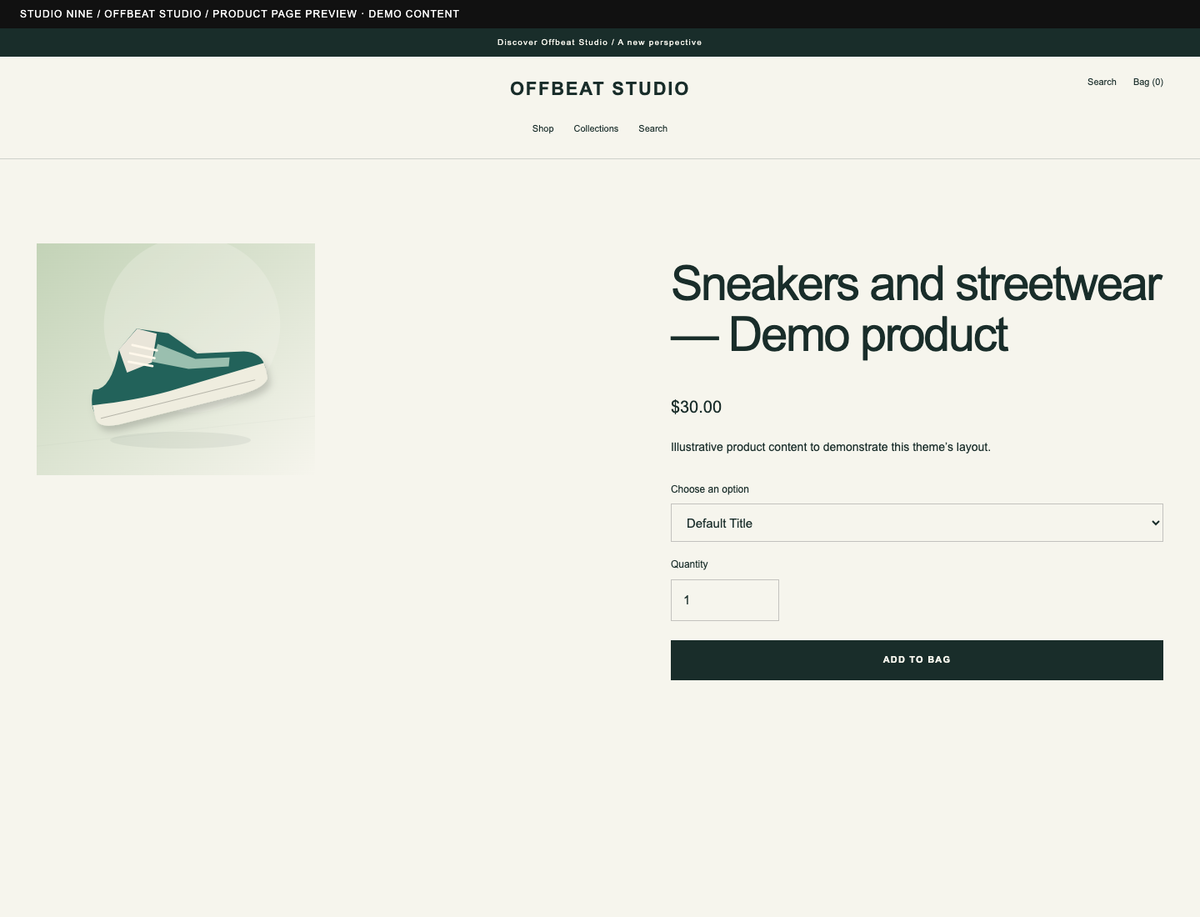
Task: Open the Collections navigation item
Action: click(x=596, y=129)
